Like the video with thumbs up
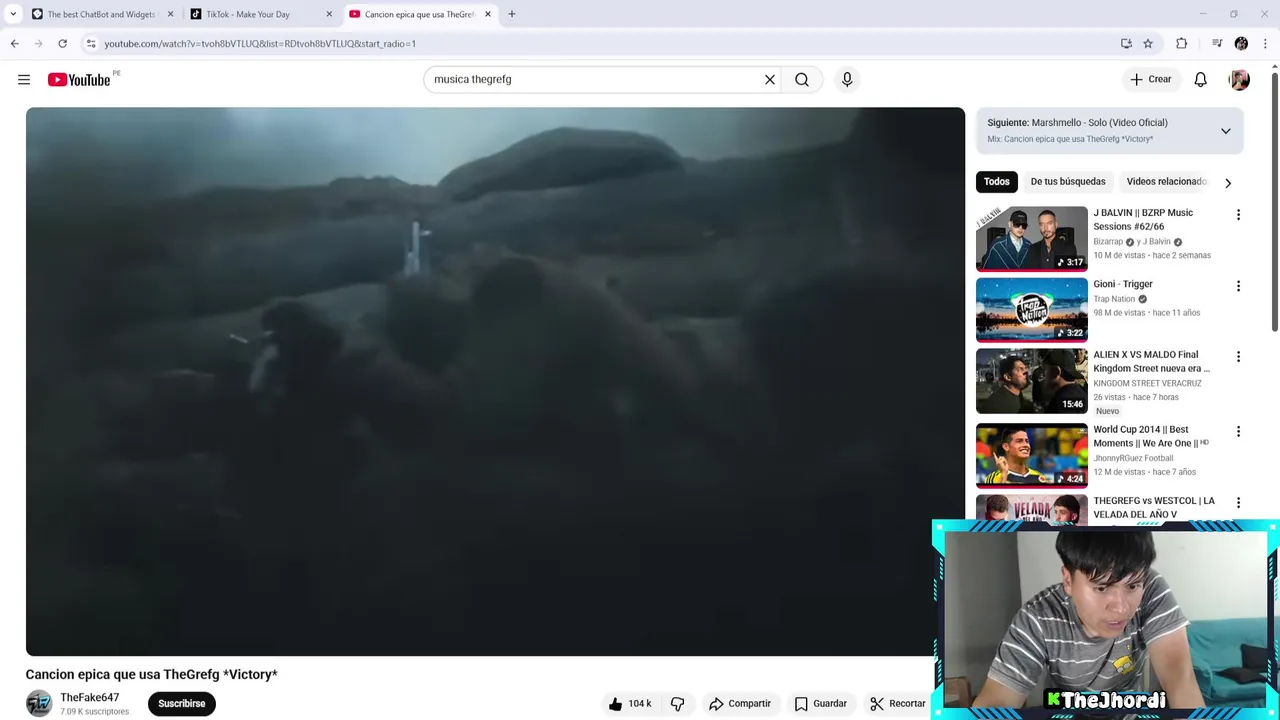Viewport: 1280px width, 720px height. (x=630, y=703)
